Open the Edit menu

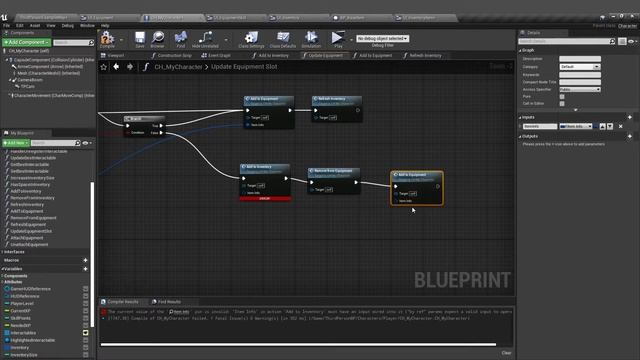pos(20,26)
